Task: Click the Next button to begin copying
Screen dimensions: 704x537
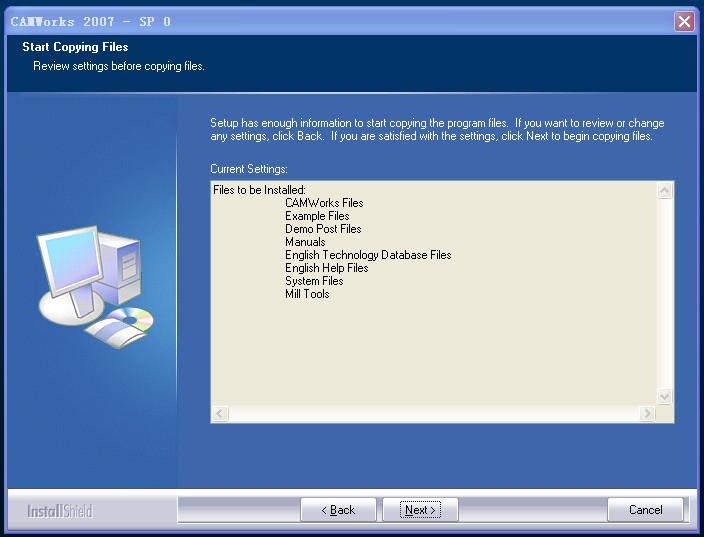Action: pos(420,510)
